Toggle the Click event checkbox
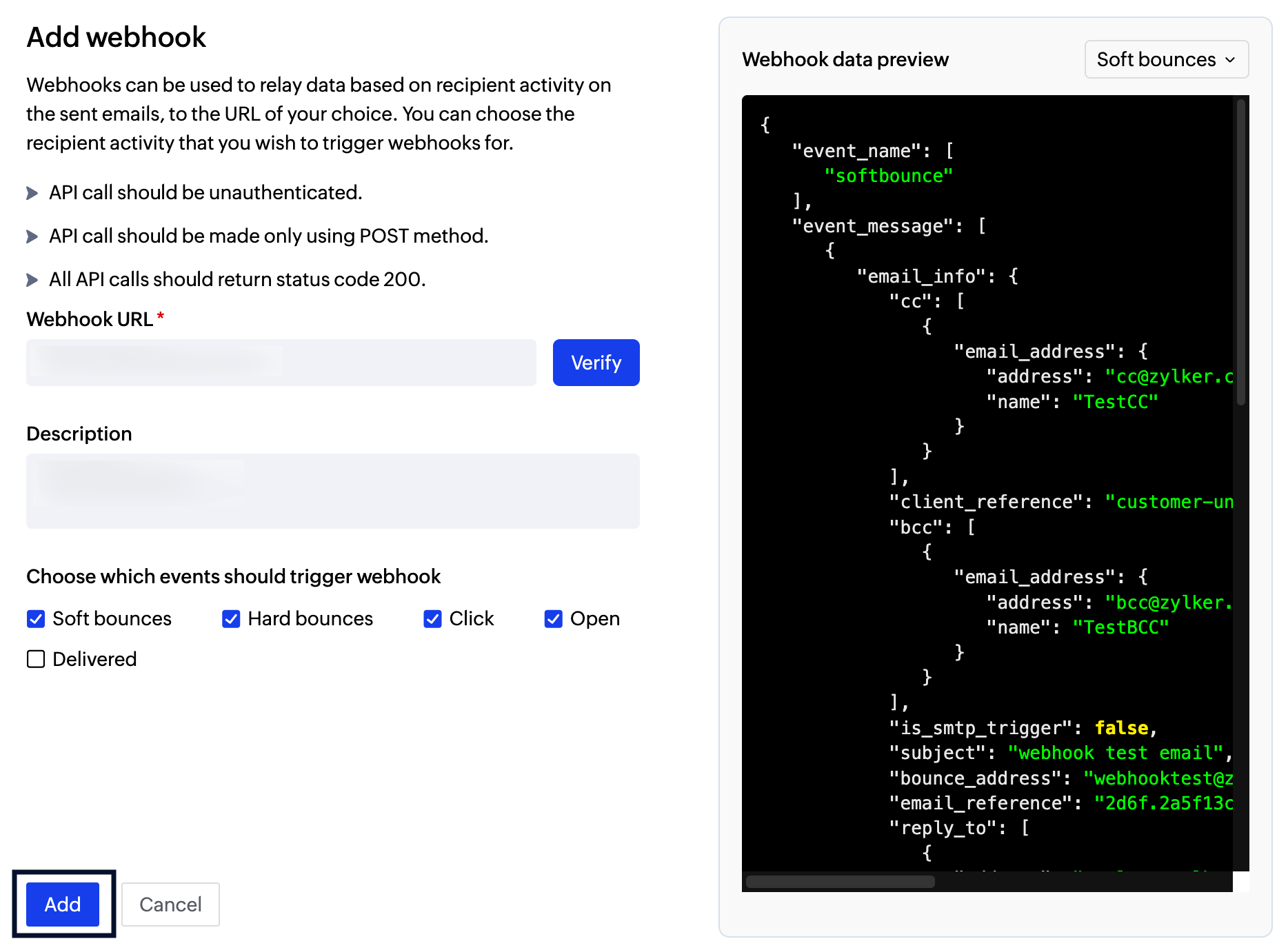 [x=432, y=619]
